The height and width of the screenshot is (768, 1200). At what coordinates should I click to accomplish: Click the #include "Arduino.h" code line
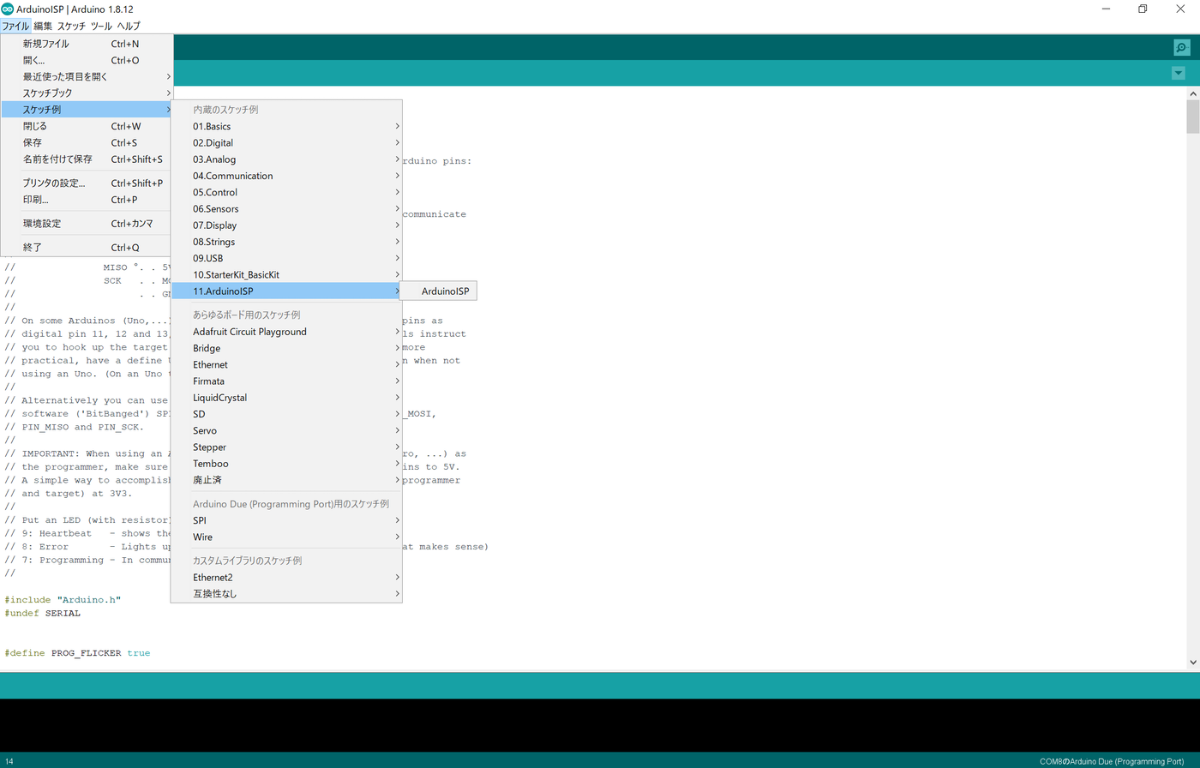(62, 600)
